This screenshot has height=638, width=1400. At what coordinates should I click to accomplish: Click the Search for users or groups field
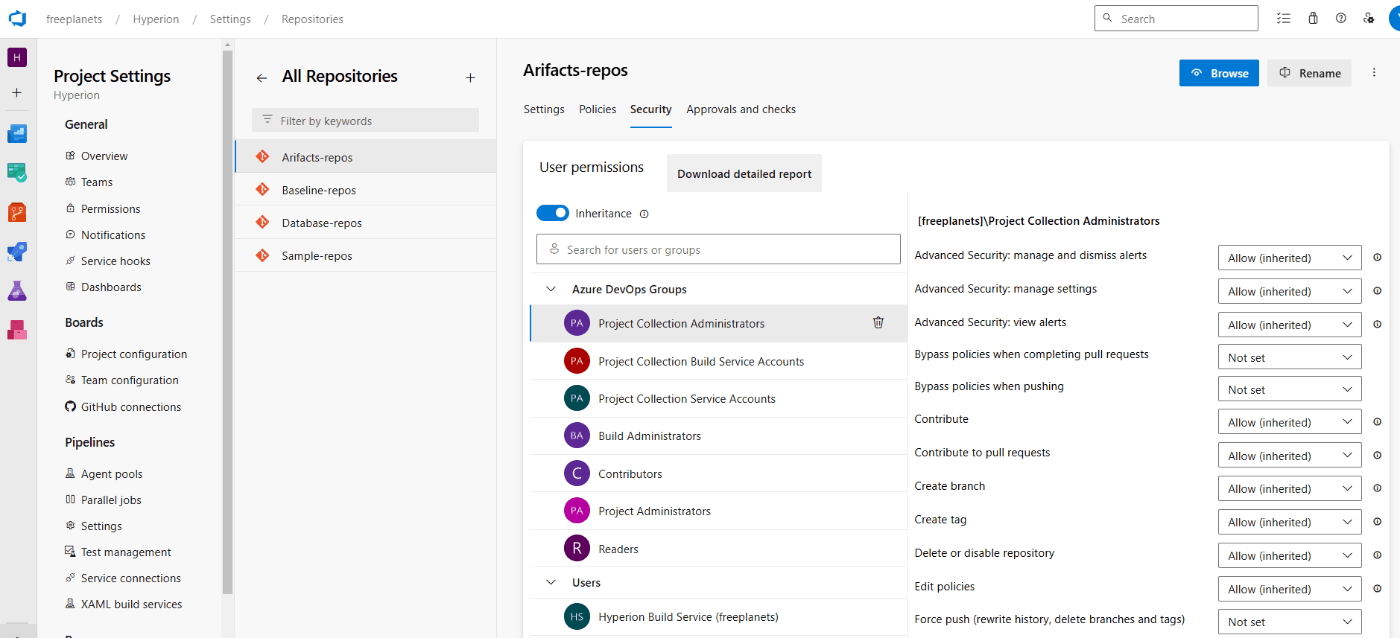coord(718,249)
